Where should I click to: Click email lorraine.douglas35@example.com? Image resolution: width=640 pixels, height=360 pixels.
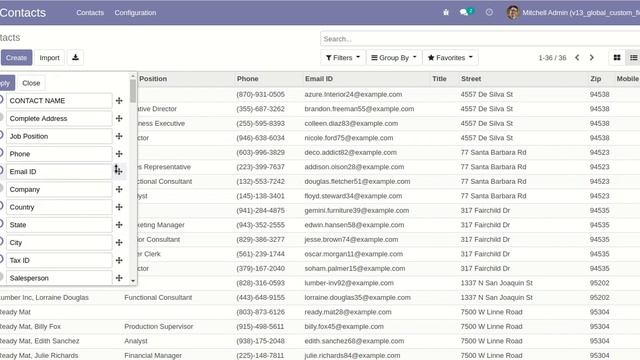tap(358, 298)
